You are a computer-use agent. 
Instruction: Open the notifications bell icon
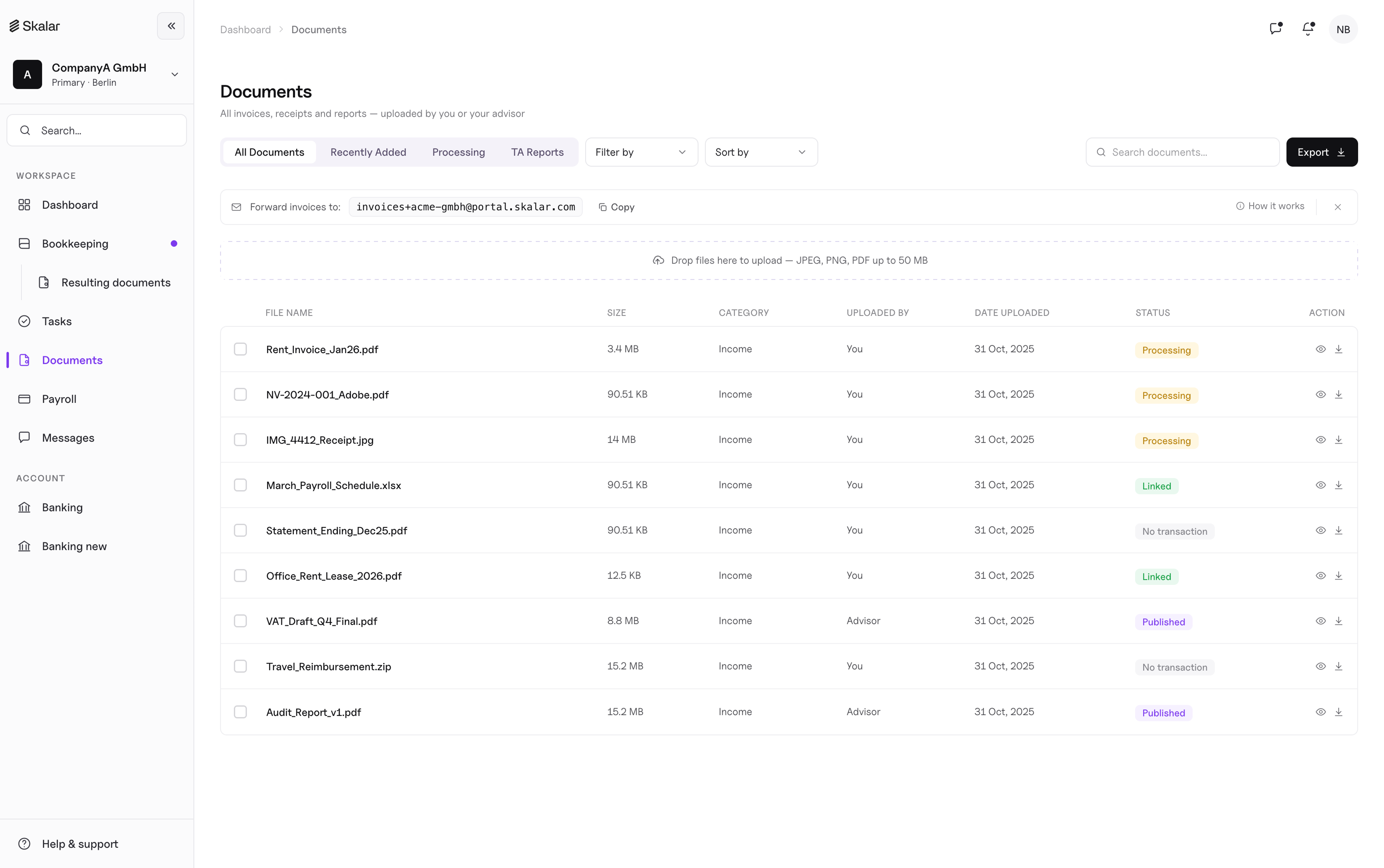point(1308,29)
